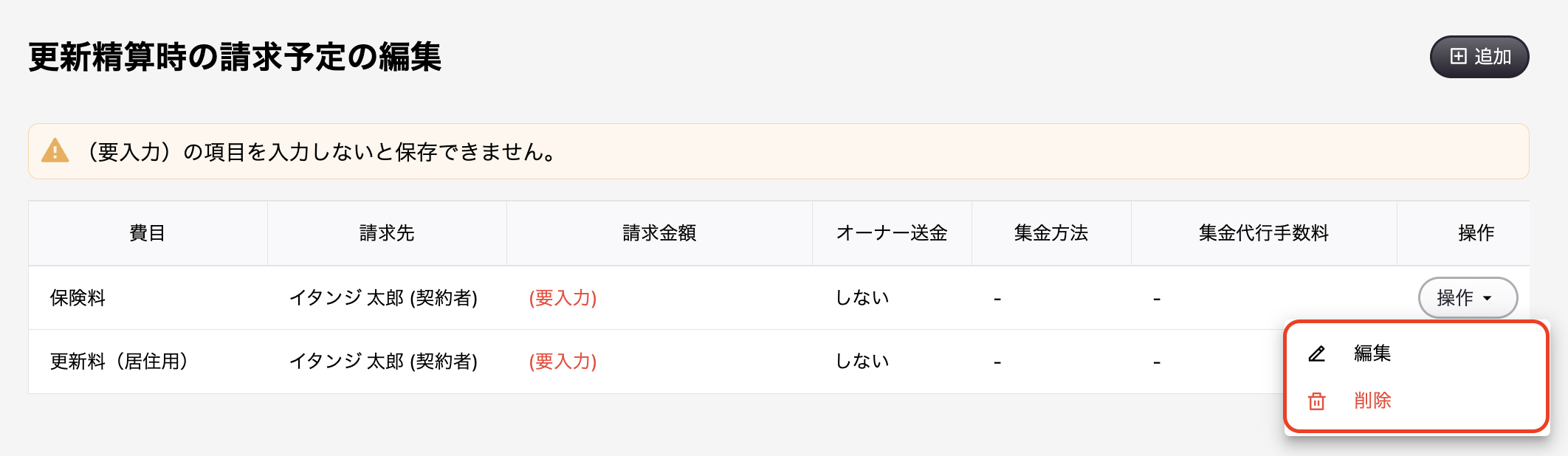The image size is (1568, 456).
Task: Click しない in the 更新料 row
Action: (862, 362)
